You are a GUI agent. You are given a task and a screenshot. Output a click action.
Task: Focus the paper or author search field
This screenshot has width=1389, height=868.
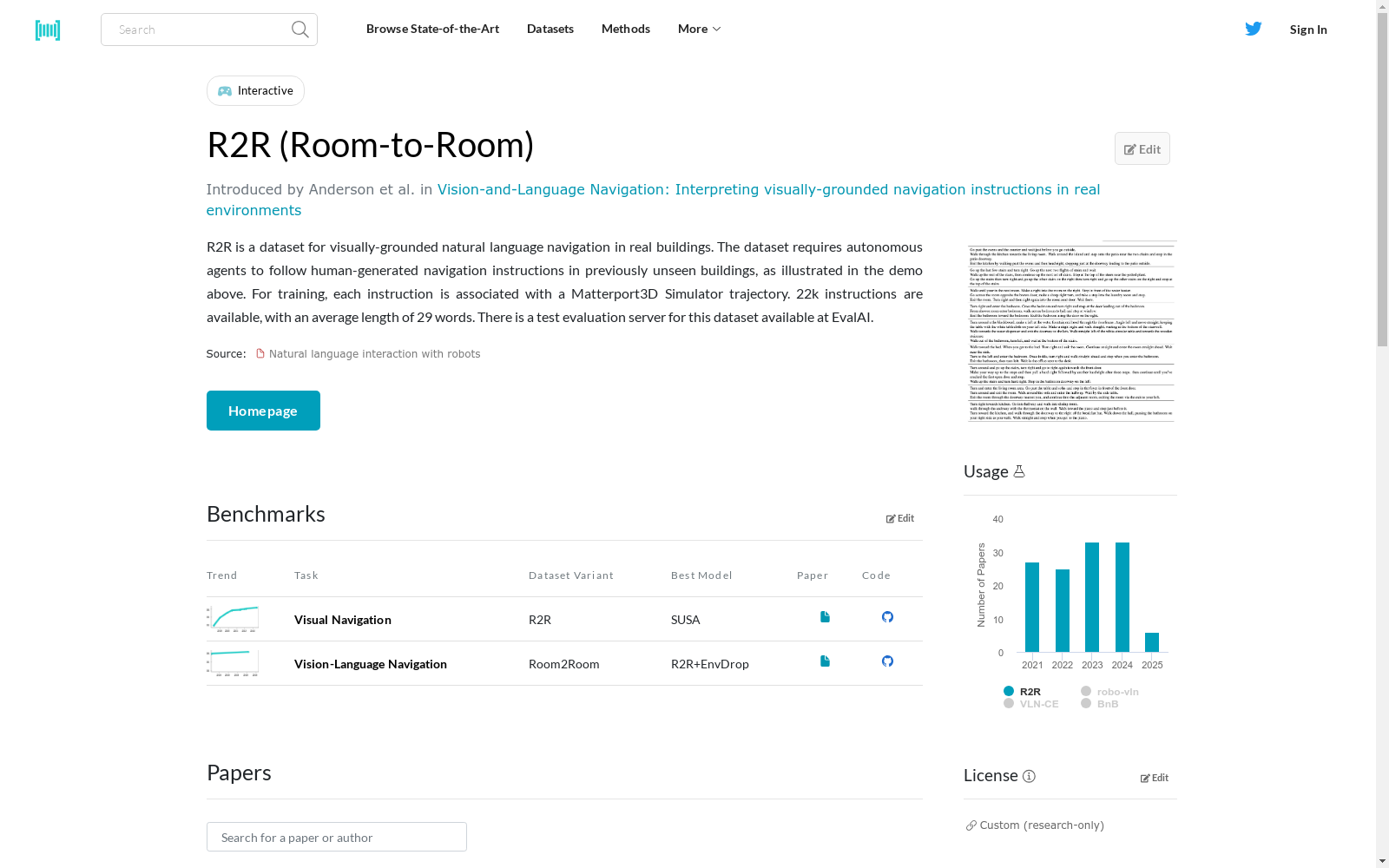tap(337, 837)
